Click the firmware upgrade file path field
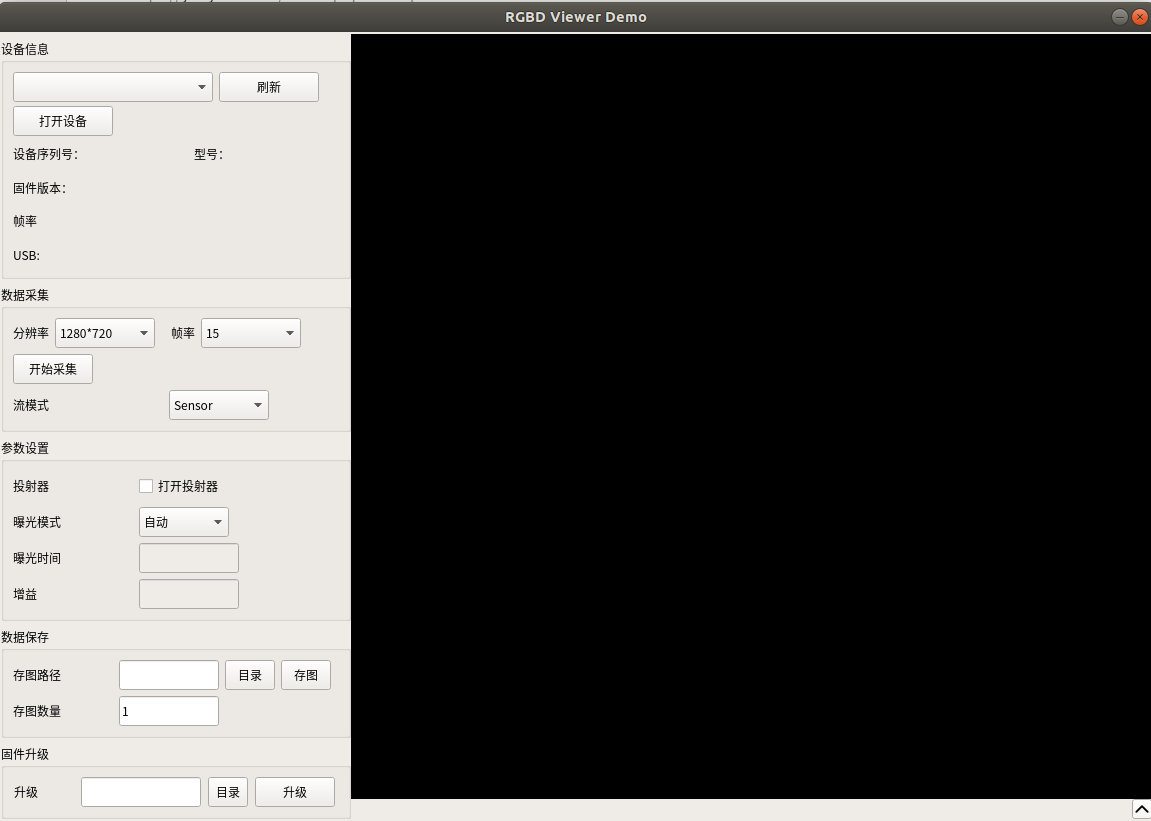1151x821 pixels. point(140,791)
